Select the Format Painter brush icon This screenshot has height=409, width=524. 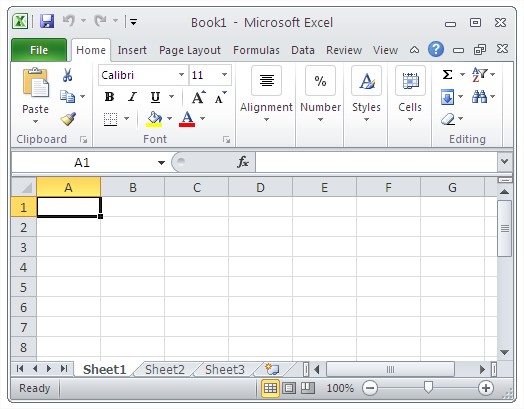68,119
